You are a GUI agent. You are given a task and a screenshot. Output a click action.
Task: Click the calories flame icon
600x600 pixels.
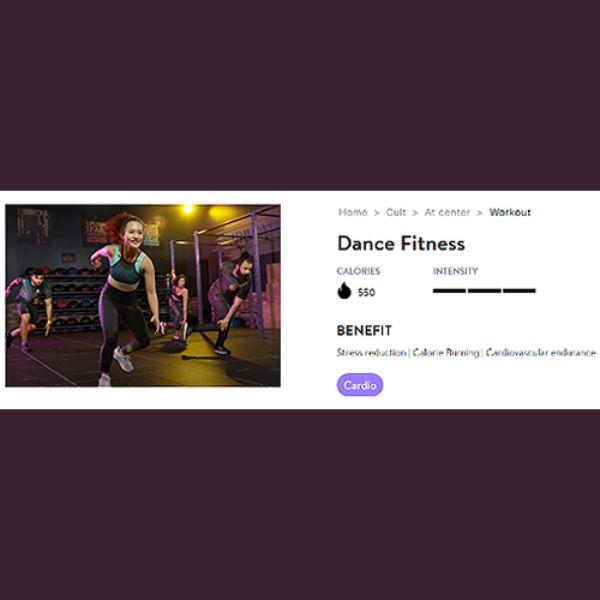(344, 290)
